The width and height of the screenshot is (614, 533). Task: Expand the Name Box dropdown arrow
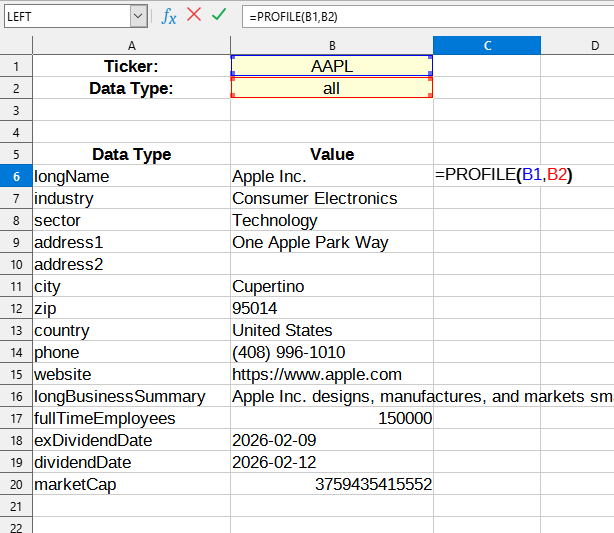[138, 16]
